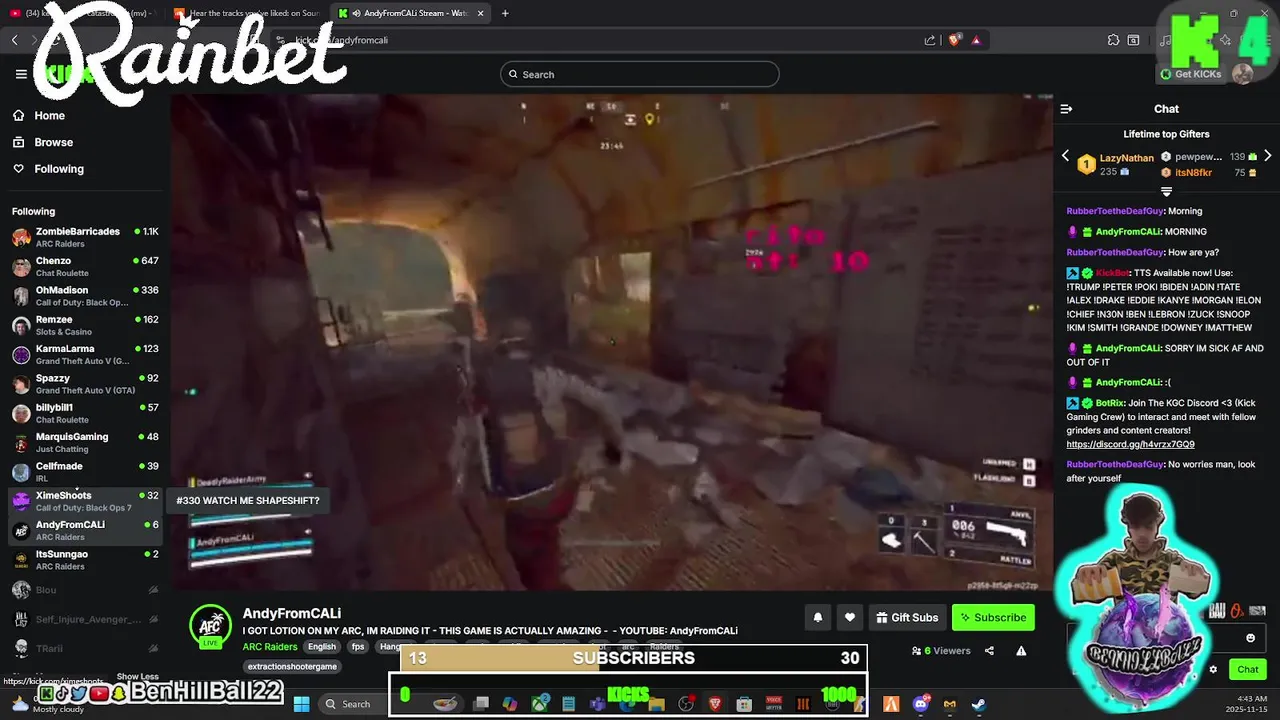Expand the top Gifters leaderboard

[1166, 191]
